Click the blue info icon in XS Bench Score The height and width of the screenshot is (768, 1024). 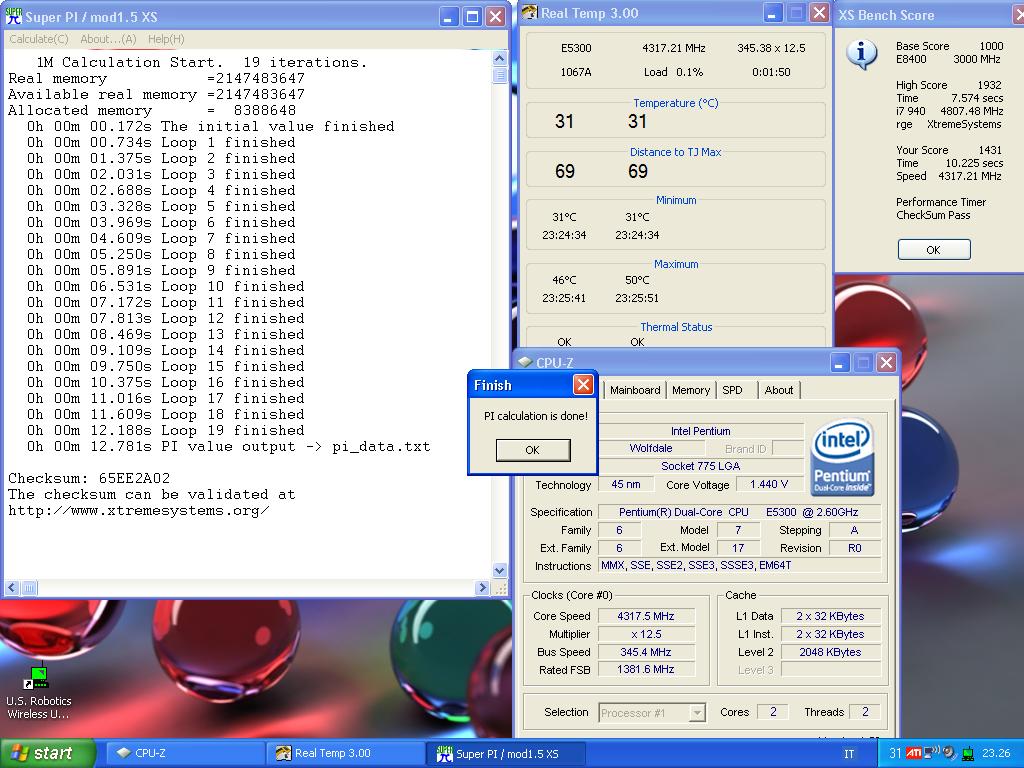[x=861, y=54]
